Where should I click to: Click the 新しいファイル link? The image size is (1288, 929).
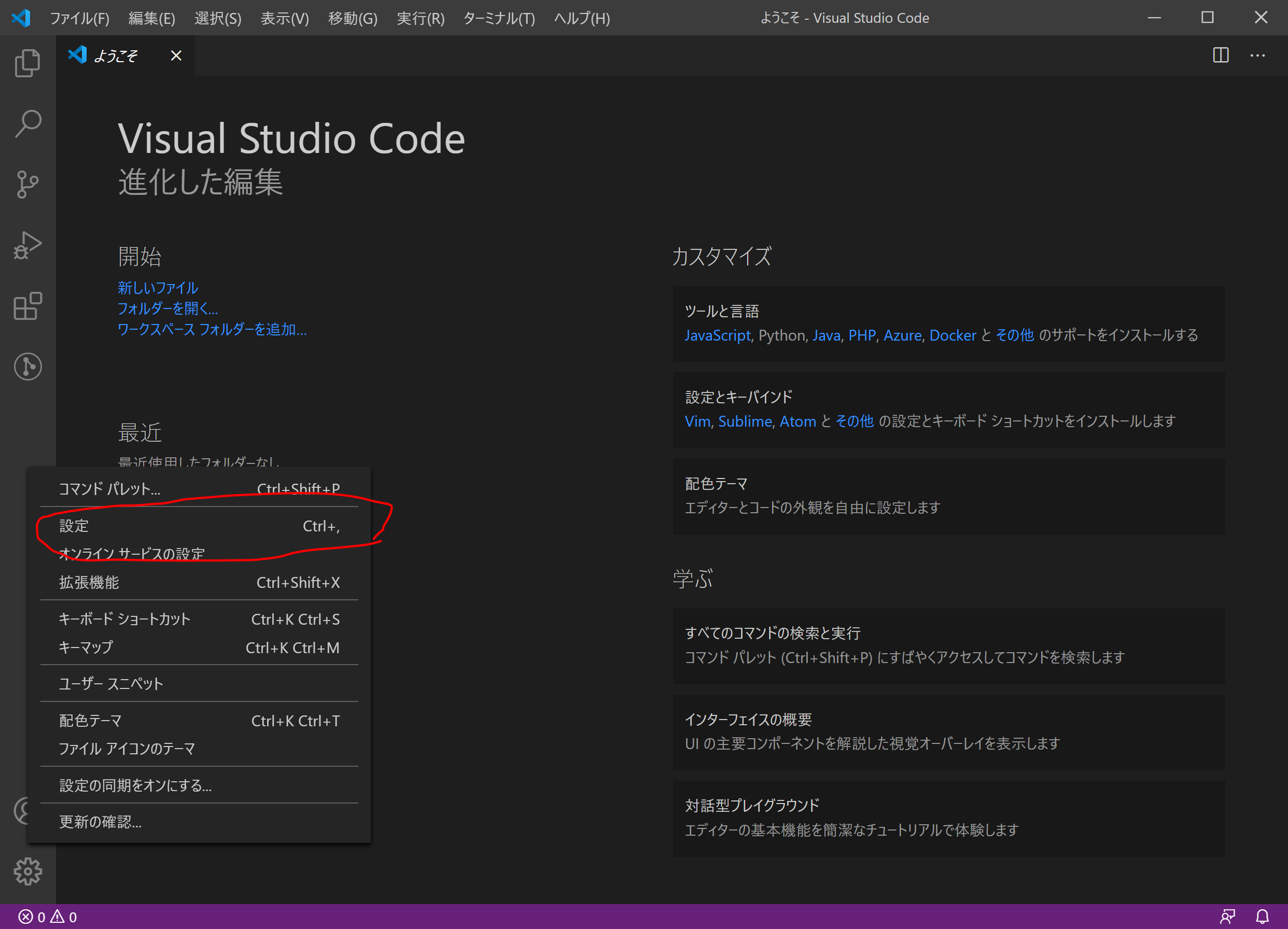tap(157, 288)
